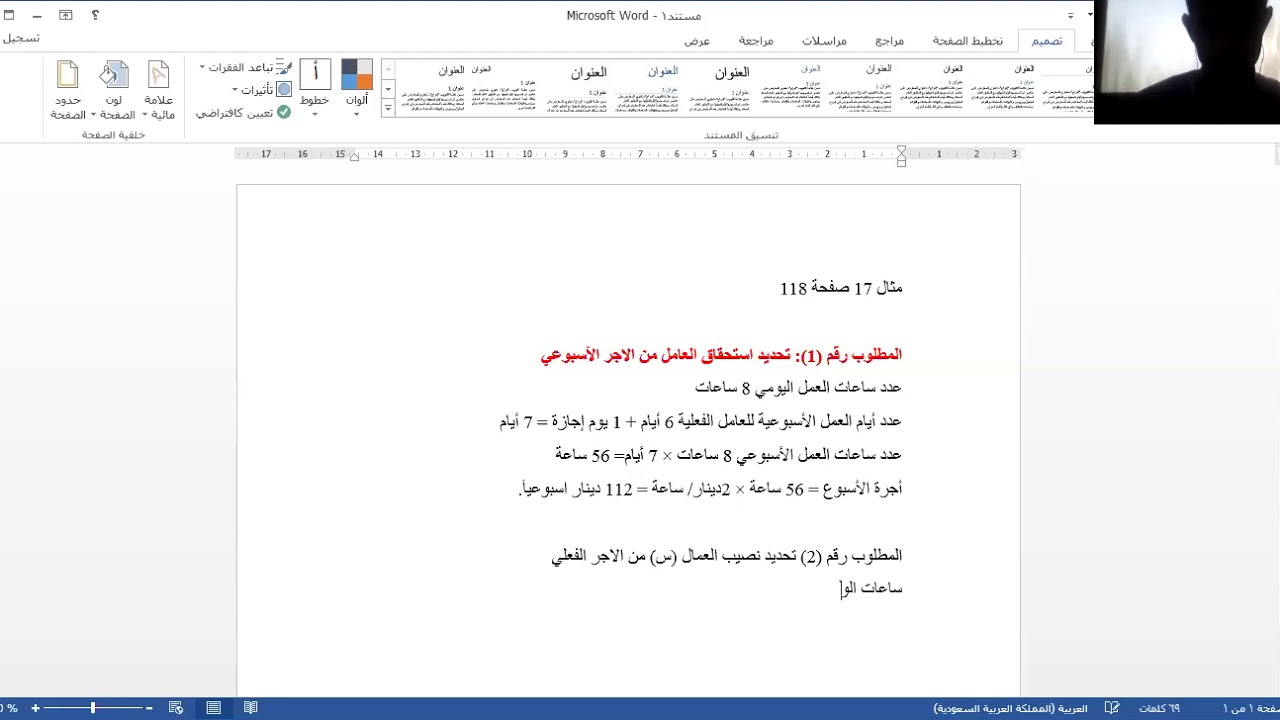Click the ruler indent marker at right
Image resolution: width=1280 pixels, height=720 pixels.
click(901, 155)
